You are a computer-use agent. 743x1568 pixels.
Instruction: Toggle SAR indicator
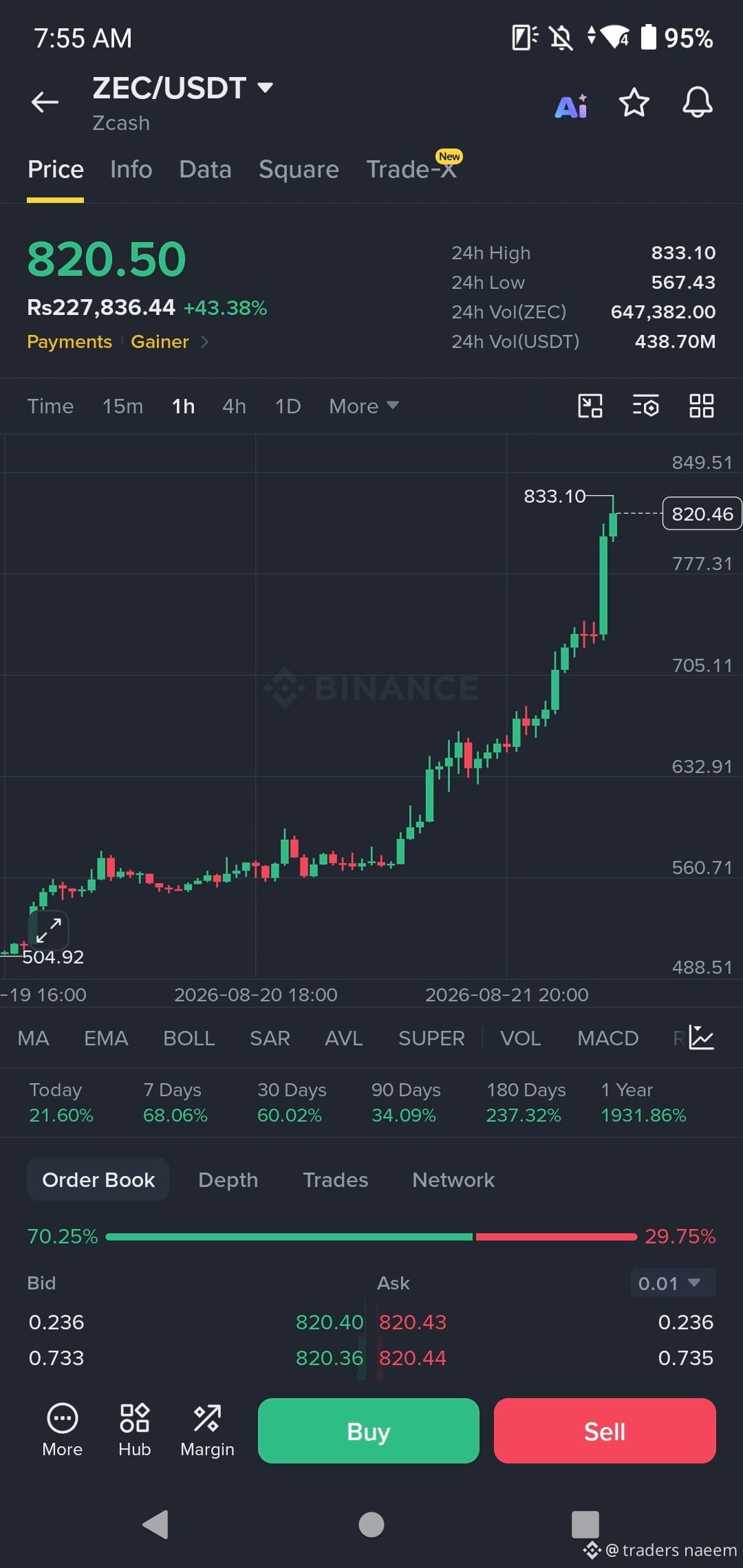coord(270,1038)
